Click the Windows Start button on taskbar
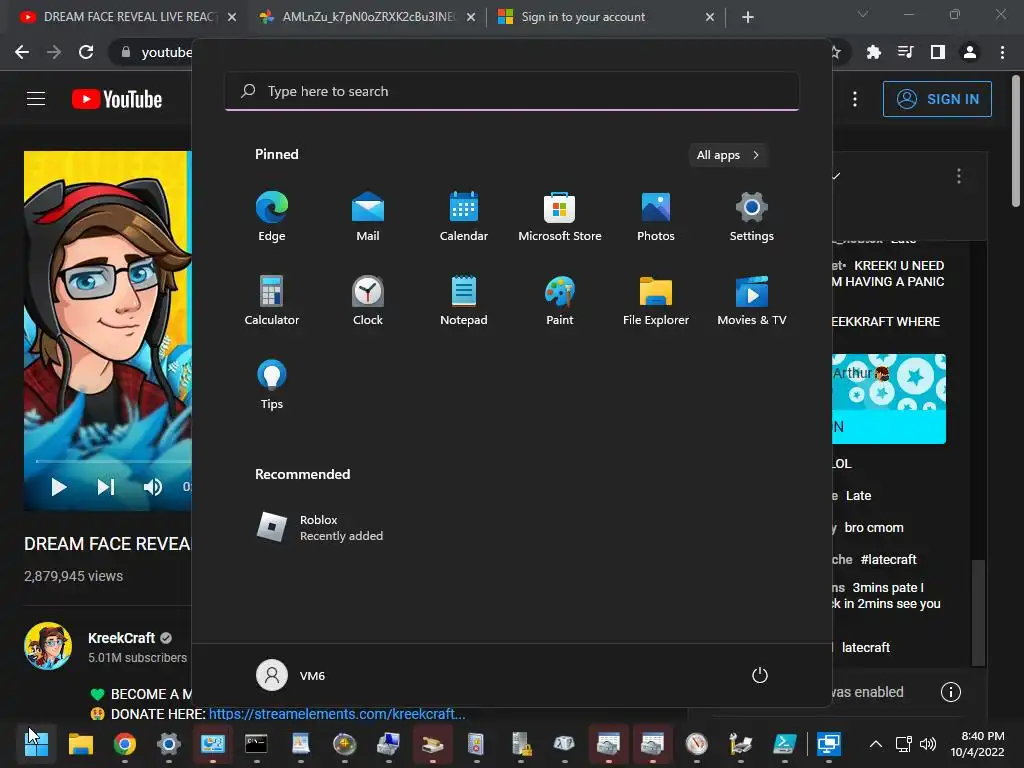The width and height of the screenshot is (1024, 768). pos(37,743)
